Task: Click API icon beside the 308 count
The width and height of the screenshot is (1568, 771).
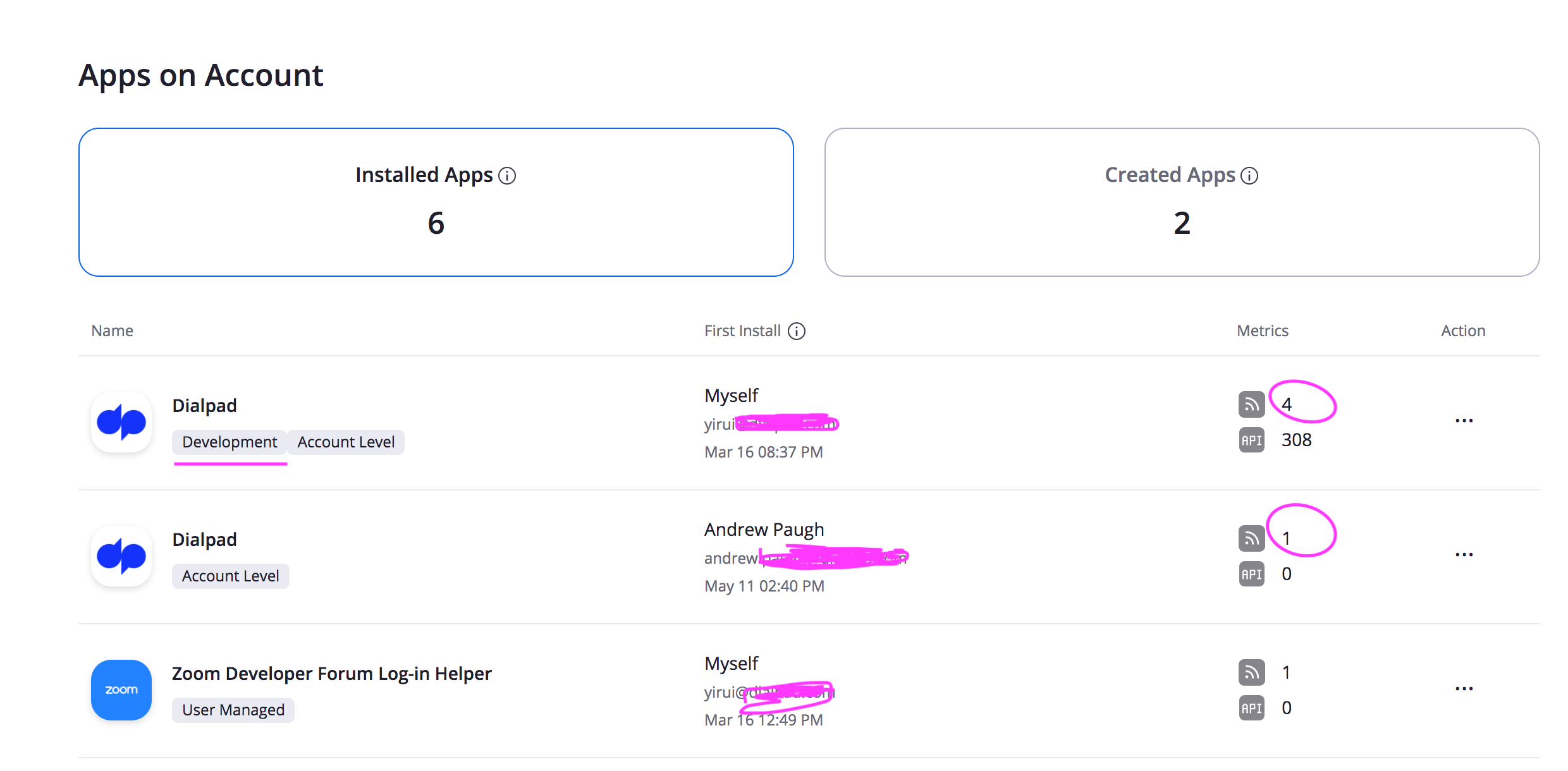Action: coord(1251,440)
